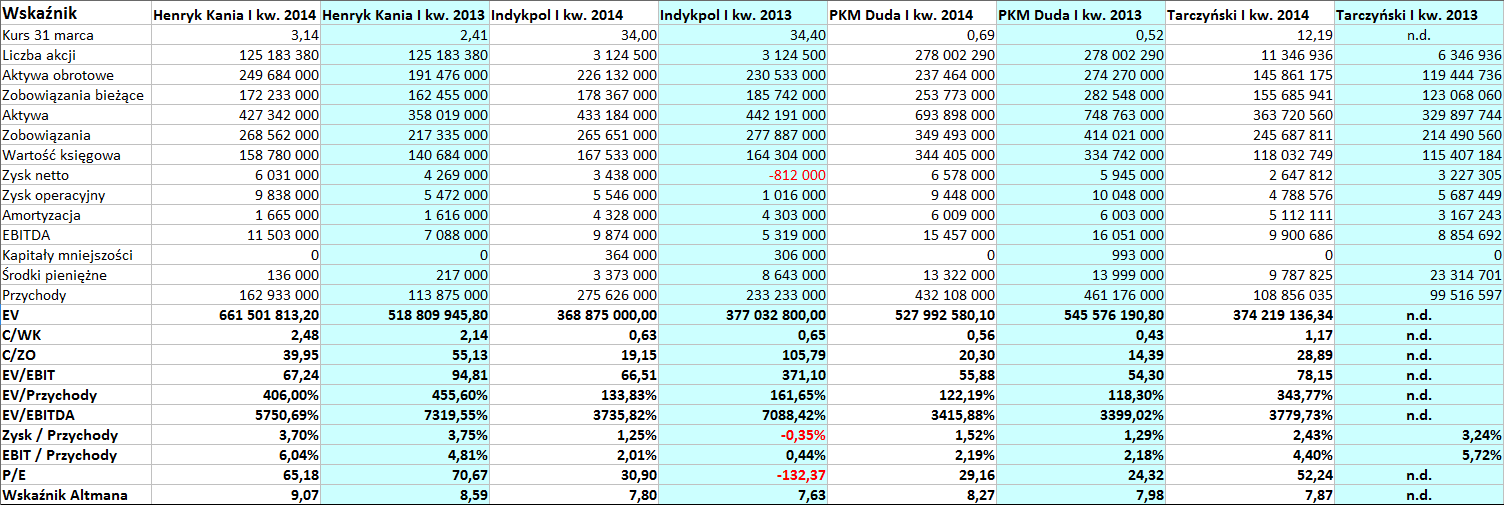Select cell with value '377 032 800,00'
Screen dimensions: 1505x505
(x=743, y=315)
